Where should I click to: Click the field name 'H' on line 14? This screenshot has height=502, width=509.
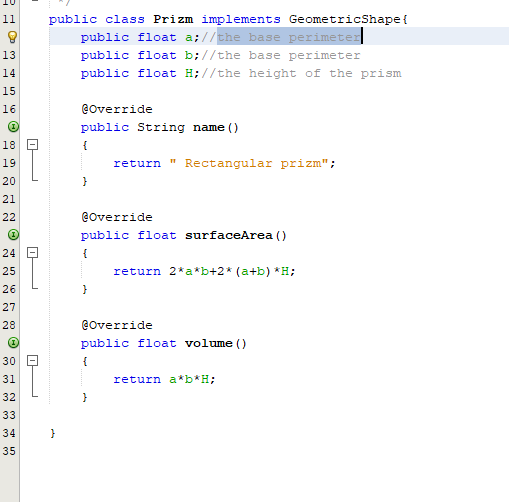tap(189, 73)
